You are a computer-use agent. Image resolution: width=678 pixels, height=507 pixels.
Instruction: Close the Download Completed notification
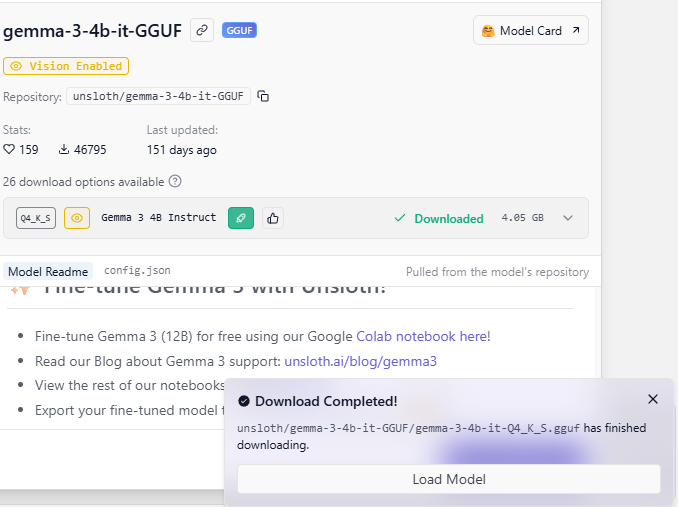pyautogui.click(x=653, y=399)
